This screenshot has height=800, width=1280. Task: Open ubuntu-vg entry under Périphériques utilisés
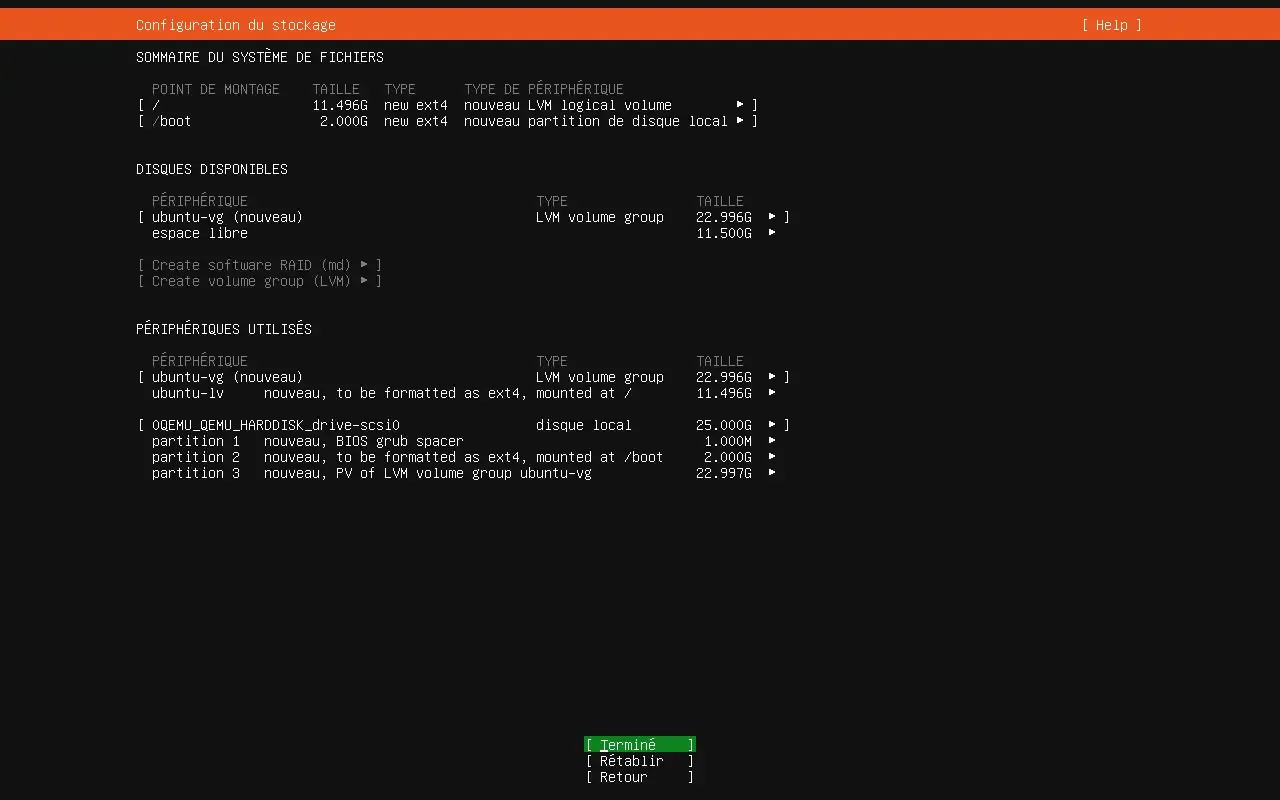(x=464, y=377)
